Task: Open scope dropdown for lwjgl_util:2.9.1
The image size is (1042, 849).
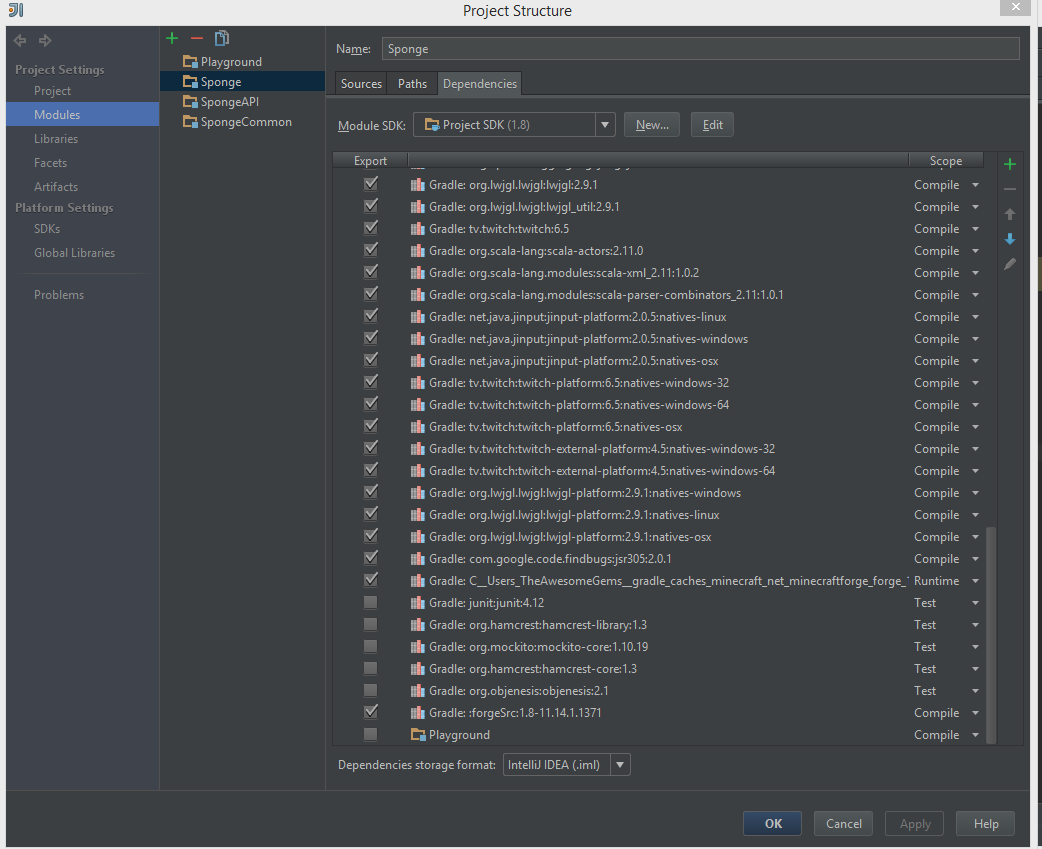Action: click(x=976, y=207)
